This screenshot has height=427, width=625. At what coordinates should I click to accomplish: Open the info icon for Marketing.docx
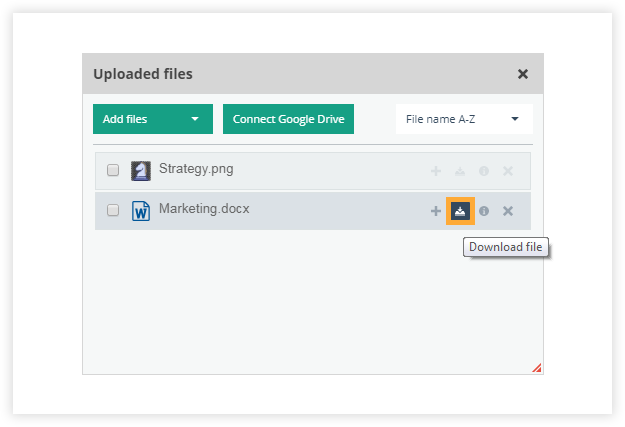[x=484, y=211]
